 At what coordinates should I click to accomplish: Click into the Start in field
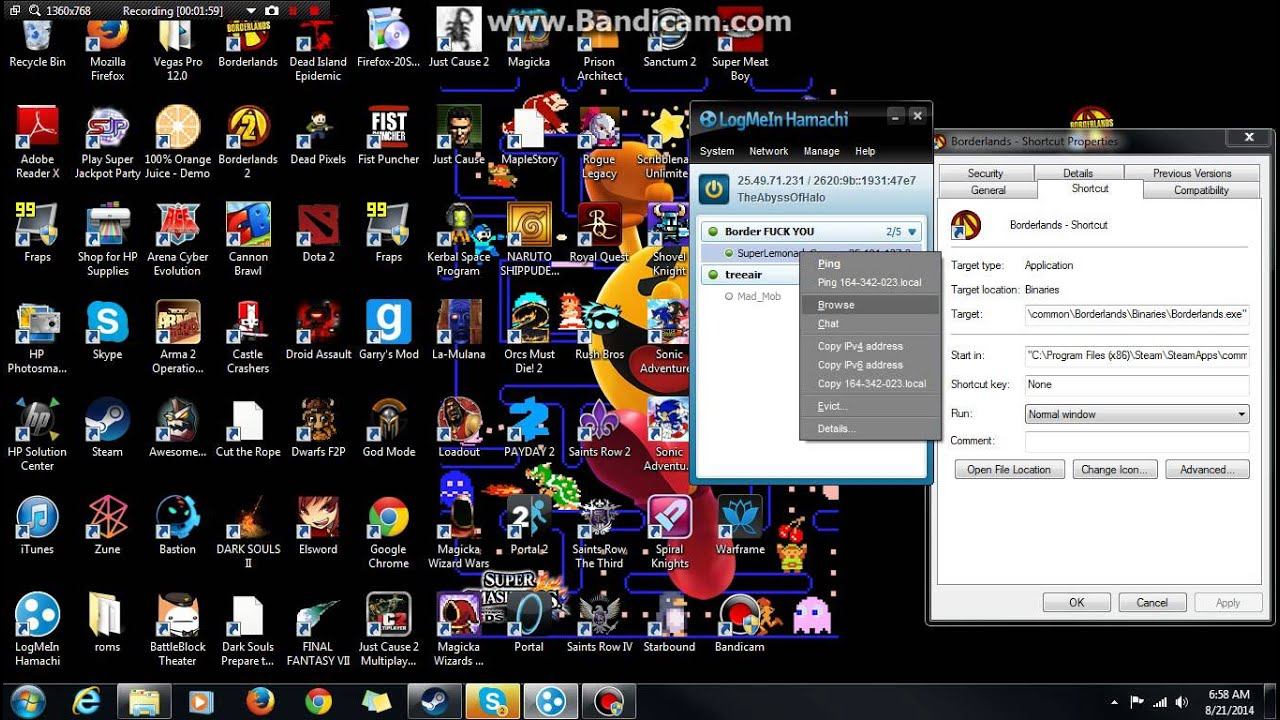[1137, 355]
